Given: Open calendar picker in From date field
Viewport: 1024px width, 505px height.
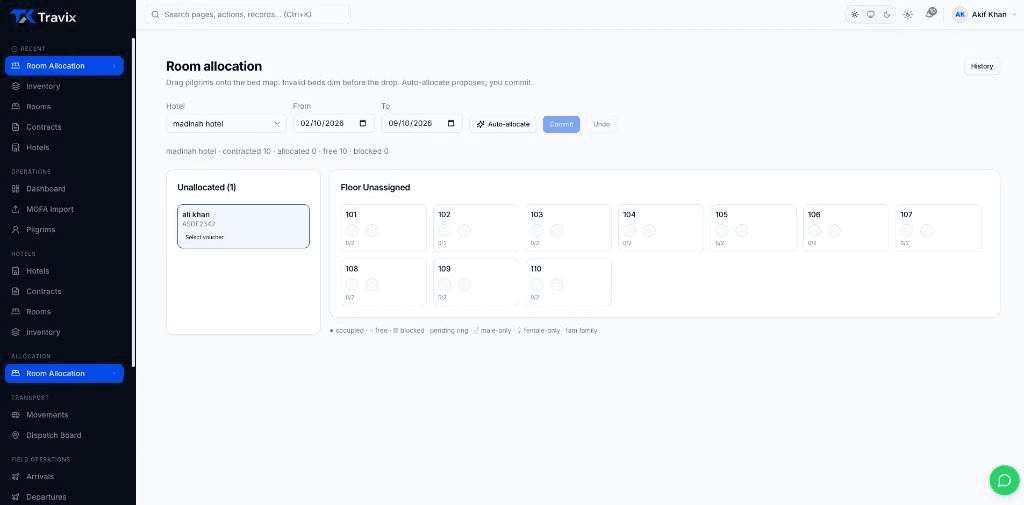Looking at the screenshot, I should pyautogui.click(x=363, y=123).
